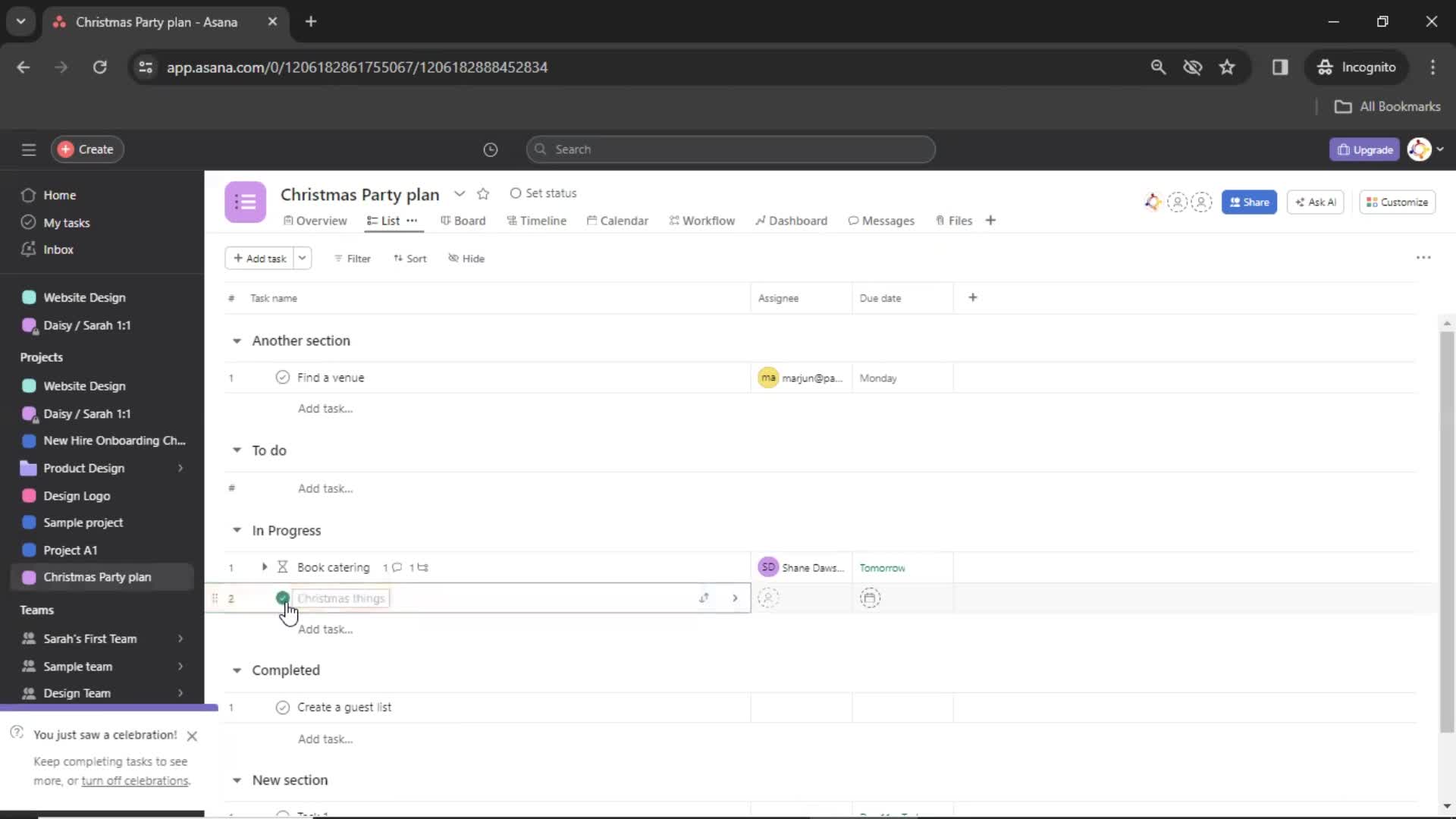The width and height of the screenshot is (1456, 819).
Task: Click the search icon in navigation bar
Action: [1157, 67]
